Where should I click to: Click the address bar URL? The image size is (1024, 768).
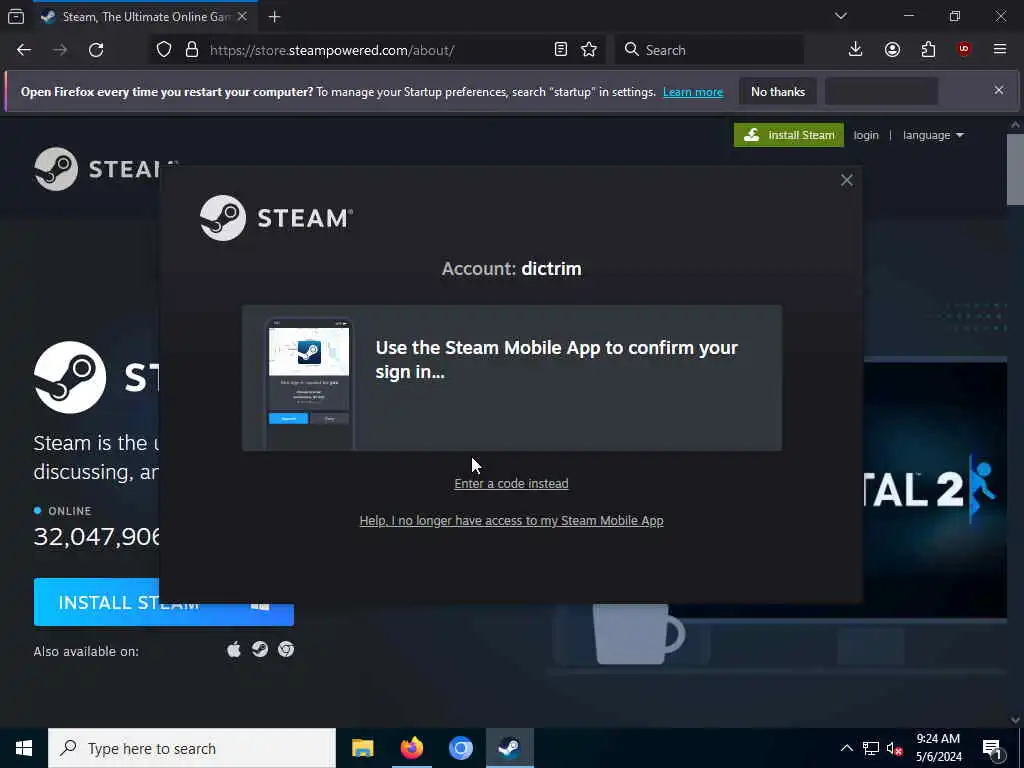[x=332, y=50]
